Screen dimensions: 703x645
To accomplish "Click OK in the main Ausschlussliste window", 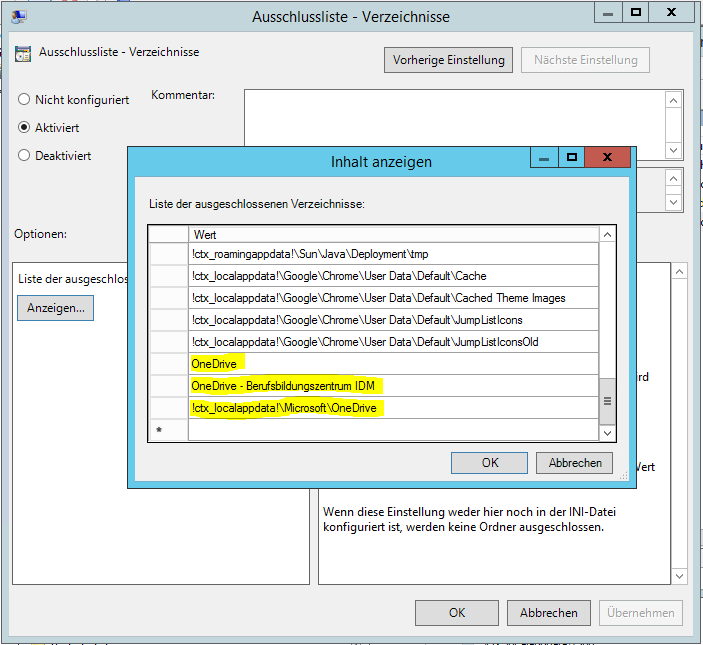I will tap(456, 613).
